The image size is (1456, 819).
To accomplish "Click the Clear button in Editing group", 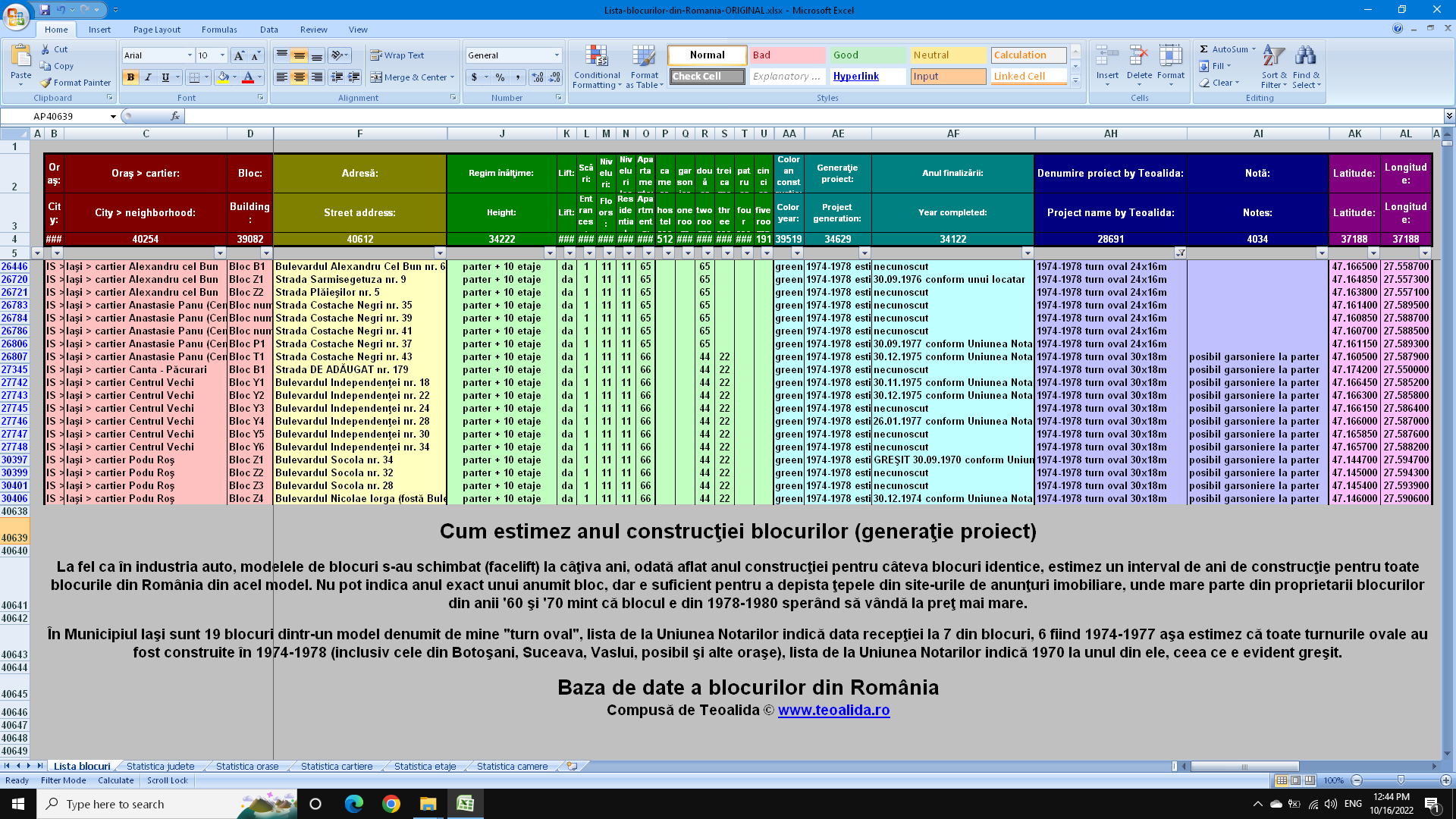I will tap(1219, 83).
